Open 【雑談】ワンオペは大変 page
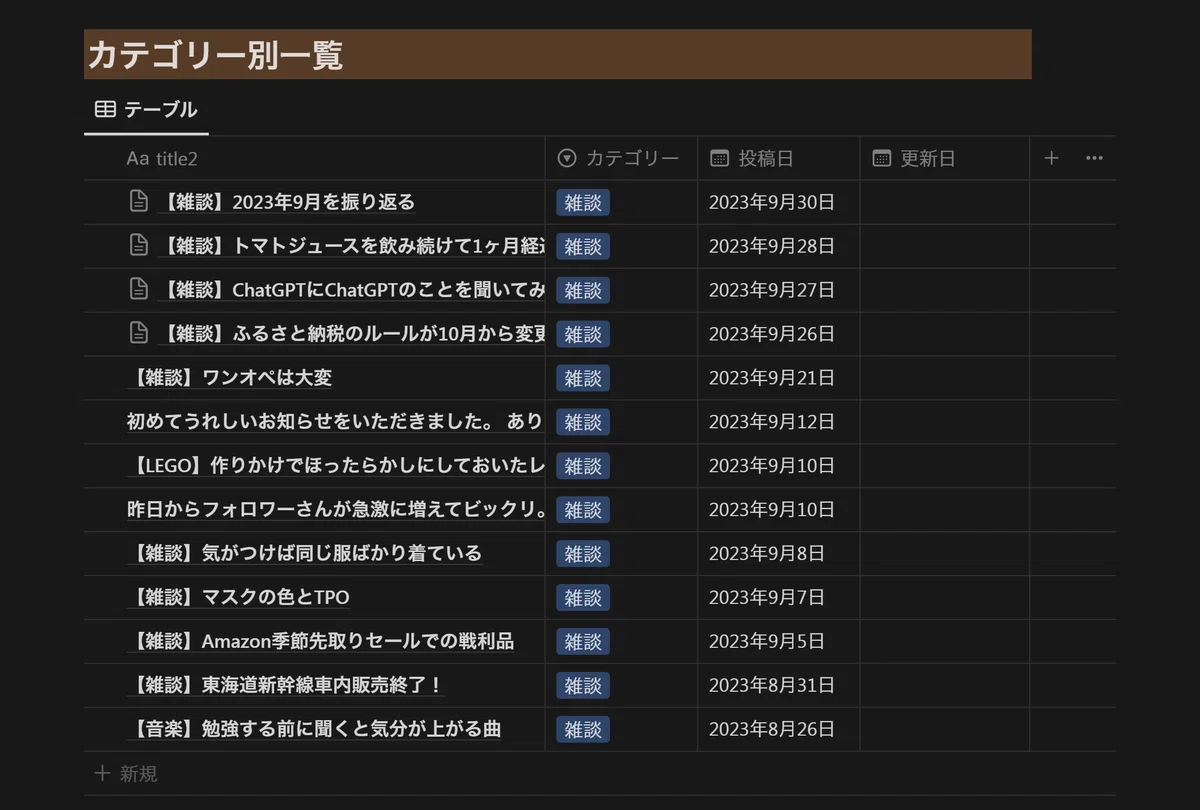The width and height of the screenshot is (1200, 810). [229, 378]
